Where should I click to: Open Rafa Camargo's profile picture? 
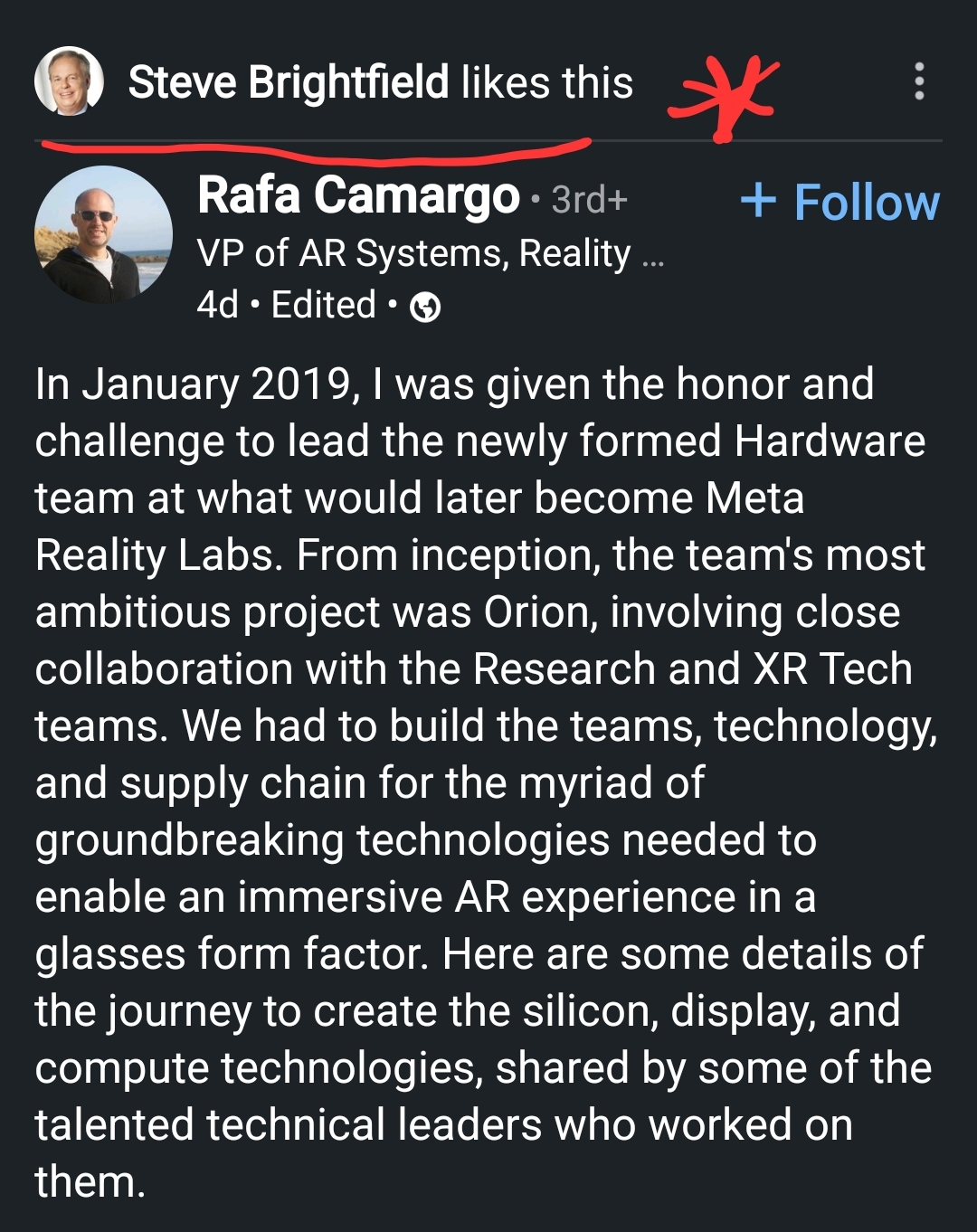coord(103,234)
